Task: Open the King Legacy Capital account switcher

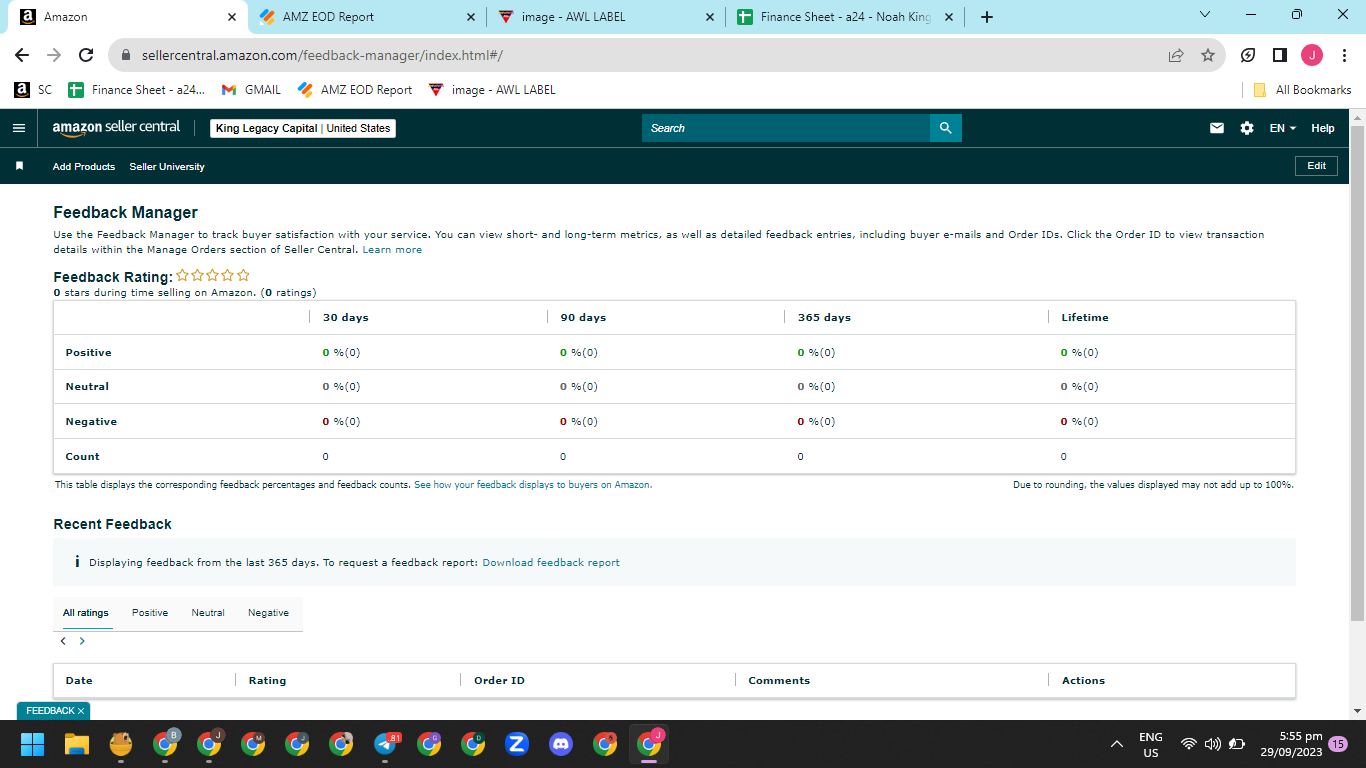Action: click(303, 128)
